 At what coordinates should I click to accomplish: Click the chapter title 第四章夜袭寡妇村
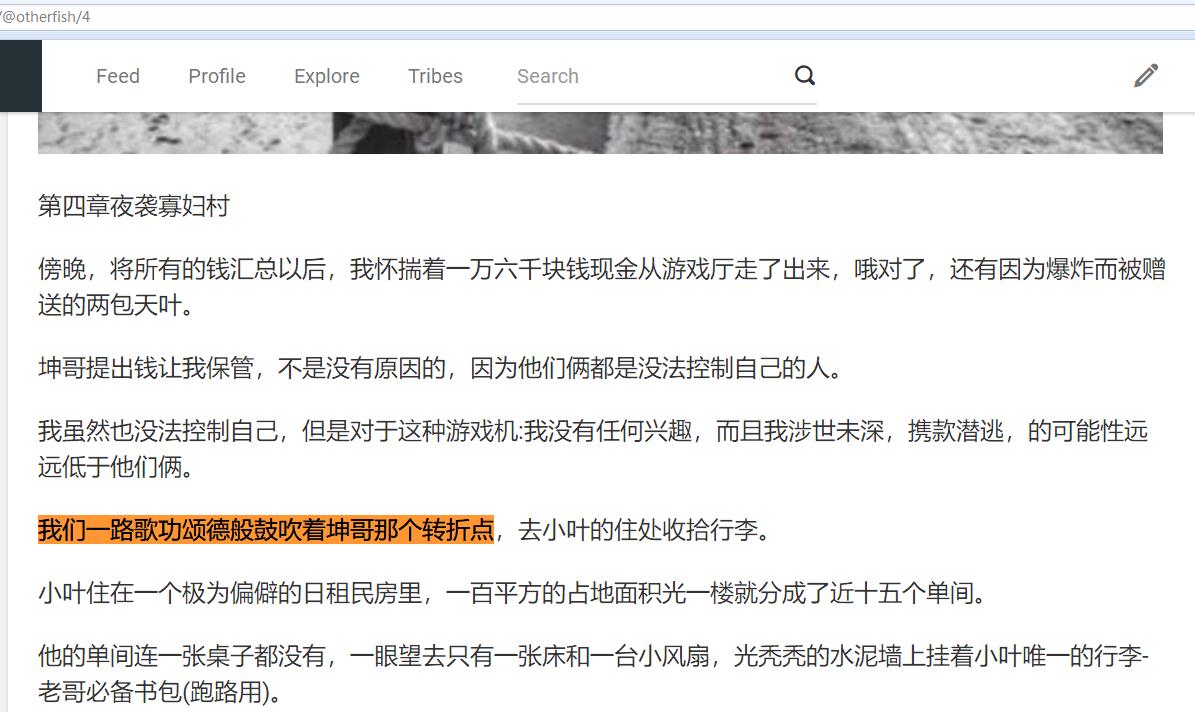134,206
